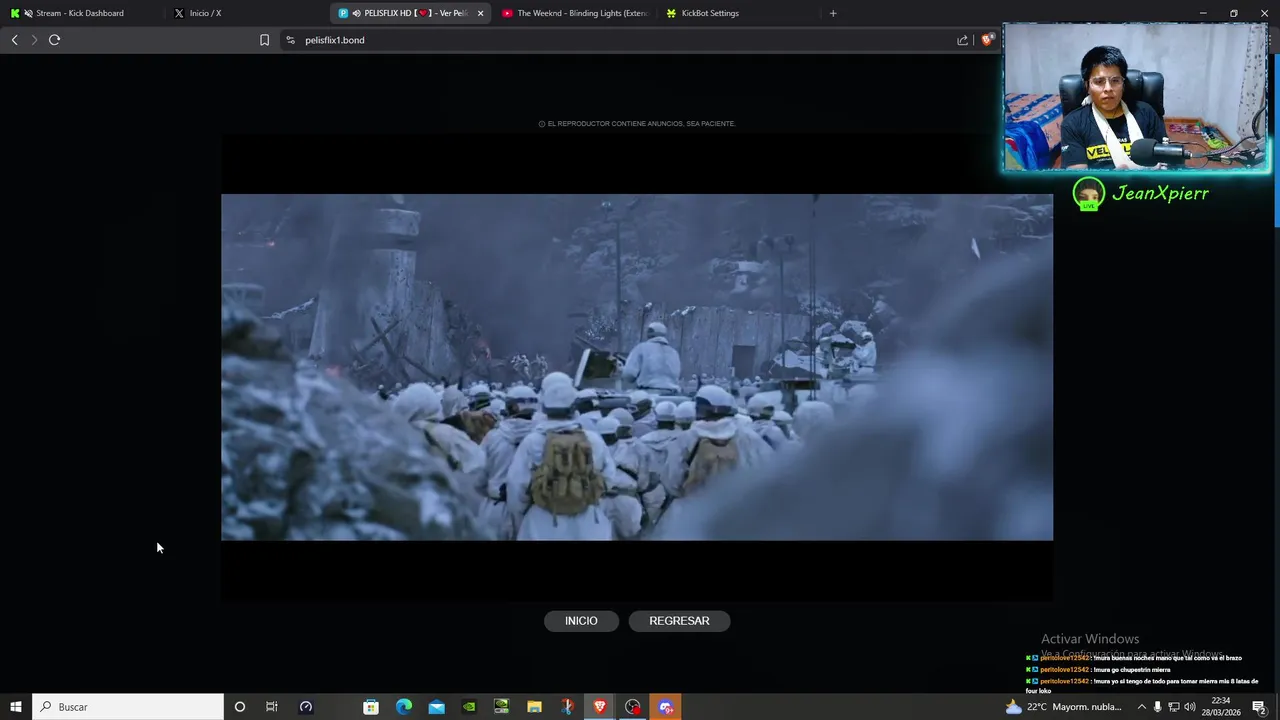The width and height of the screenshot is (1280, 720).
Task: Open a new browser tab with the plus button
Action: (833, 13)
